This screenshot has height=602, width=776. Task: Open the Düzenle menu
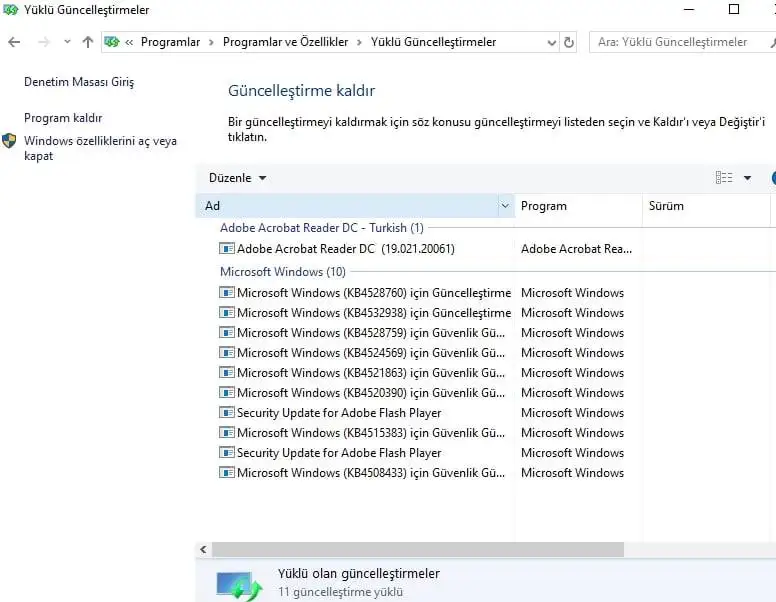point(238,178)
